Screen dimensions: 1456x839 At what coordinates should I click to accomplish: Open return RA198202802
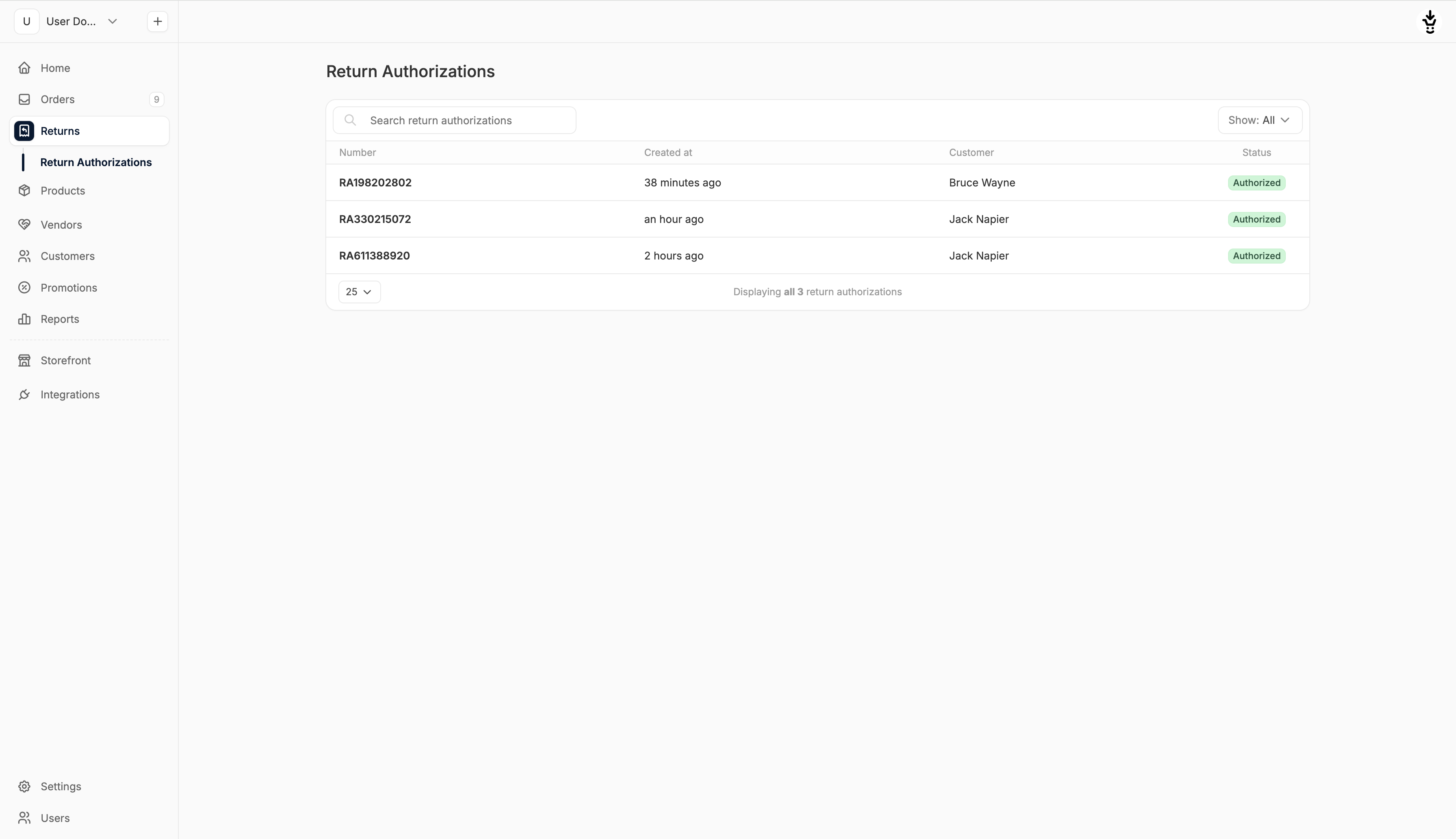(375, 183)
